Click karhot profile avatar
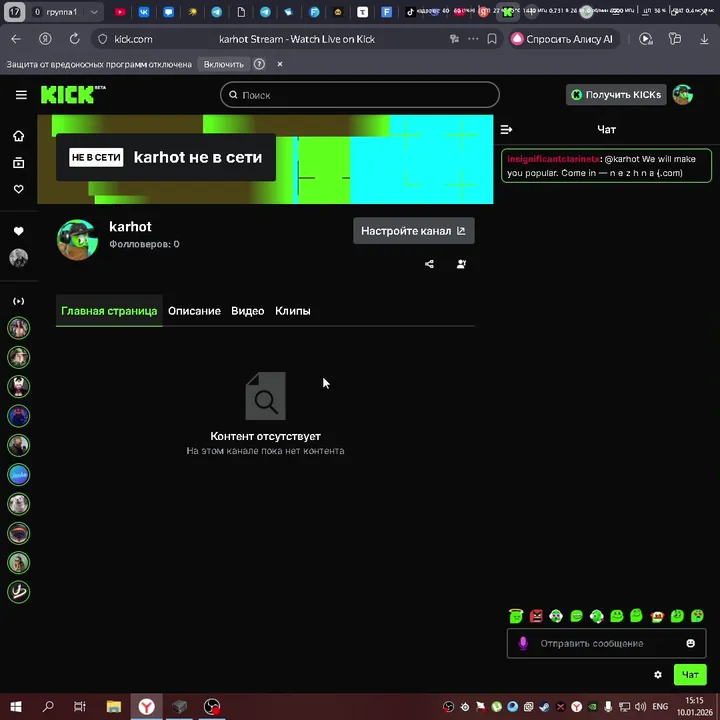The width and height of the screenshot is (720, 720). click(x=77, y=240)
